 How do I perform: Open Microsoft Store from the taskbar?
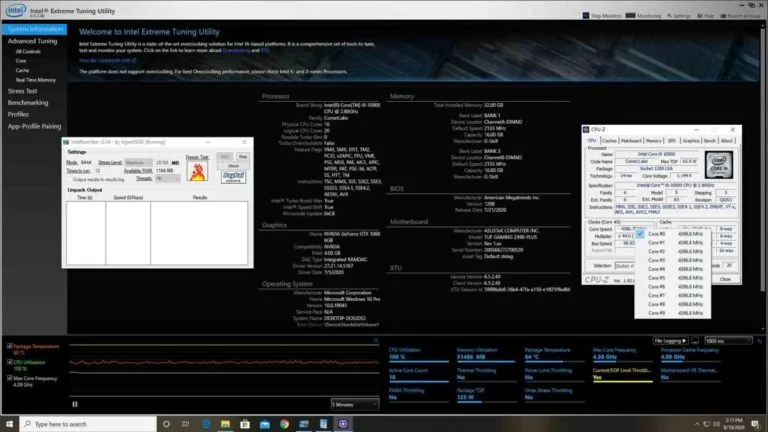245,424
